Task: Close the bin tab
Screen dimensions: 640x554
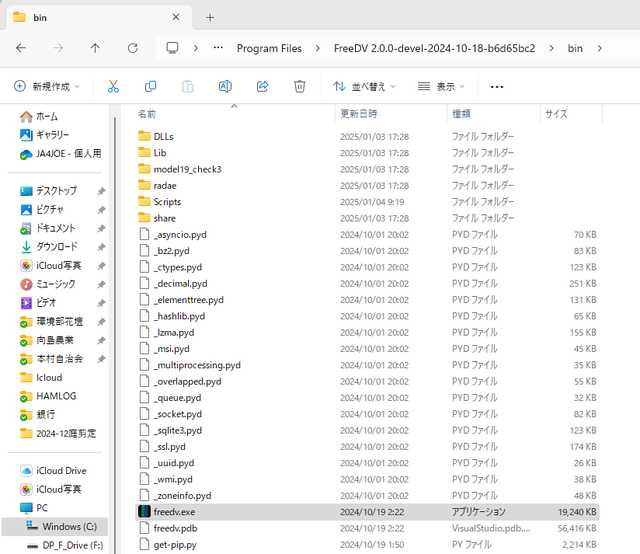Action: [x=176, y=17]
